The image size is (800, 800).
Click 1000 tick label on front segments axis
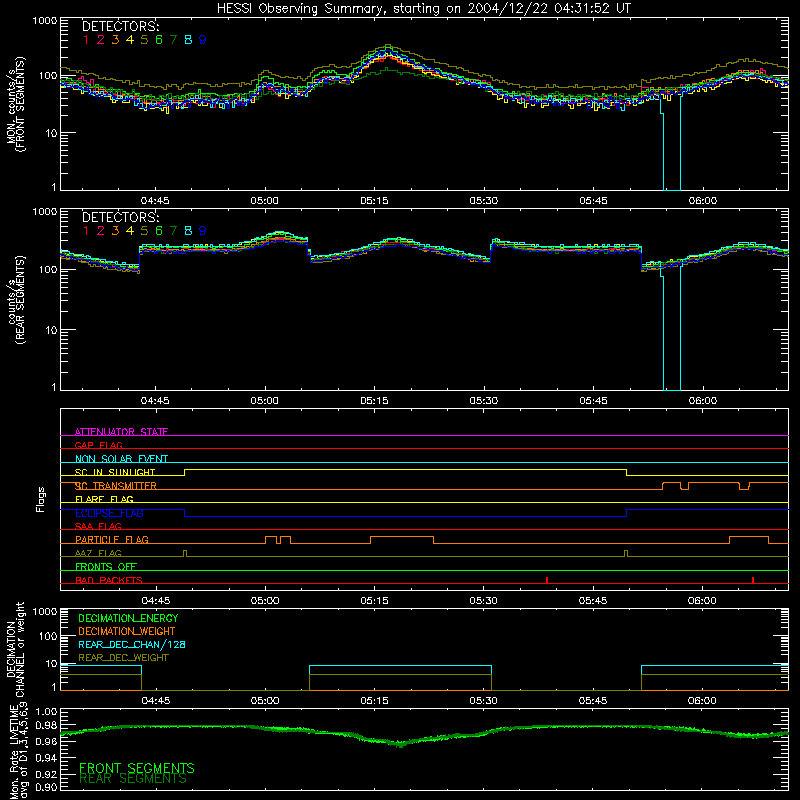45,21
